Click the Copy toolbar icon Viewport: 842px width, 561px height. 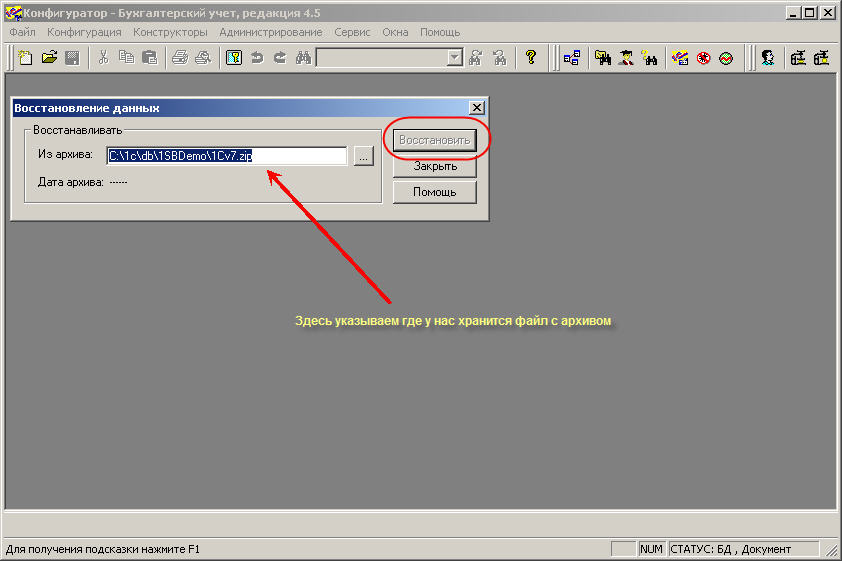tap(126, 57)
